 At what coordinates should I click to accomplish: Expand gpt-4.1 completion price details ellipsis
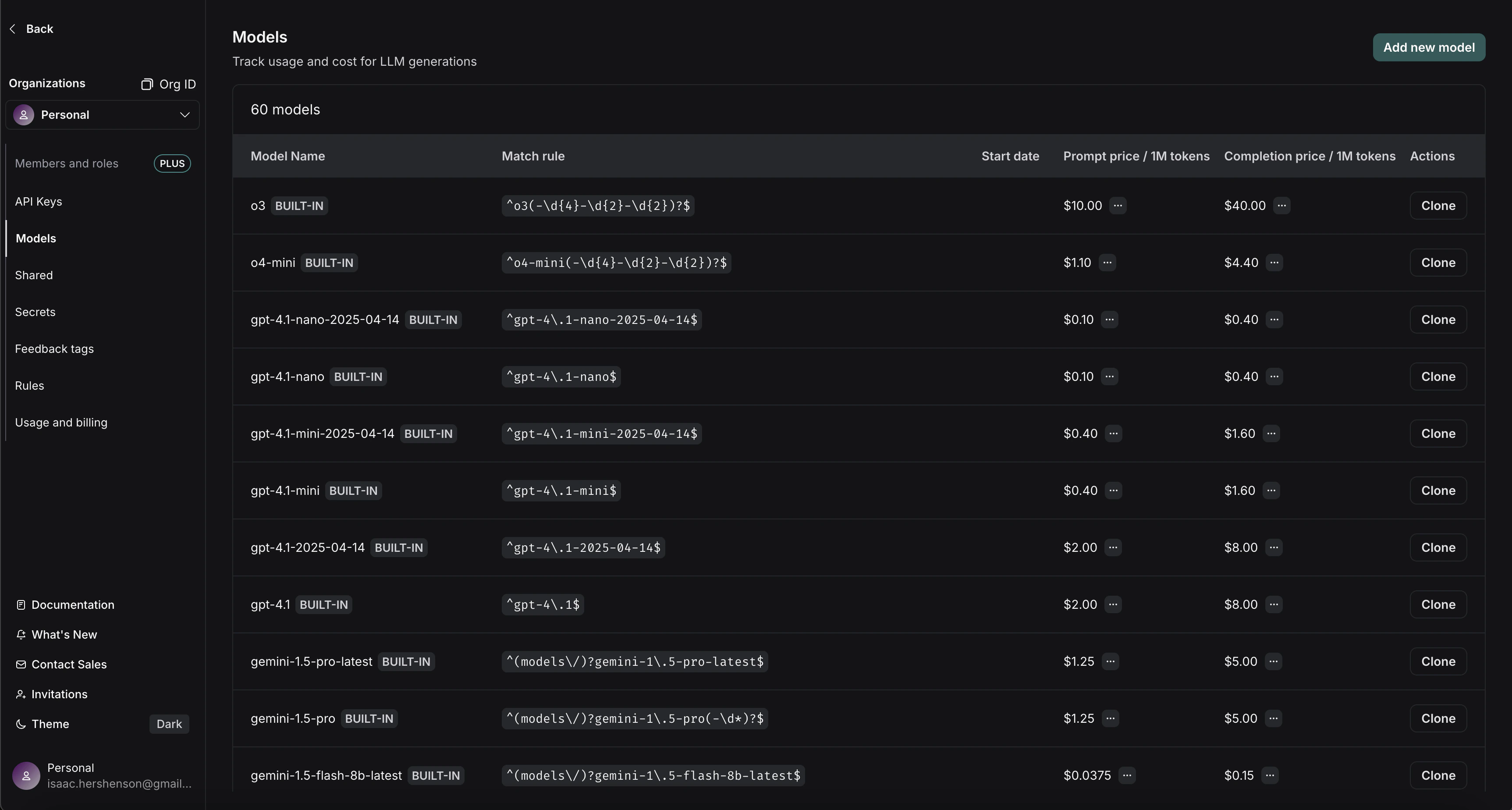coord(1274,604)
